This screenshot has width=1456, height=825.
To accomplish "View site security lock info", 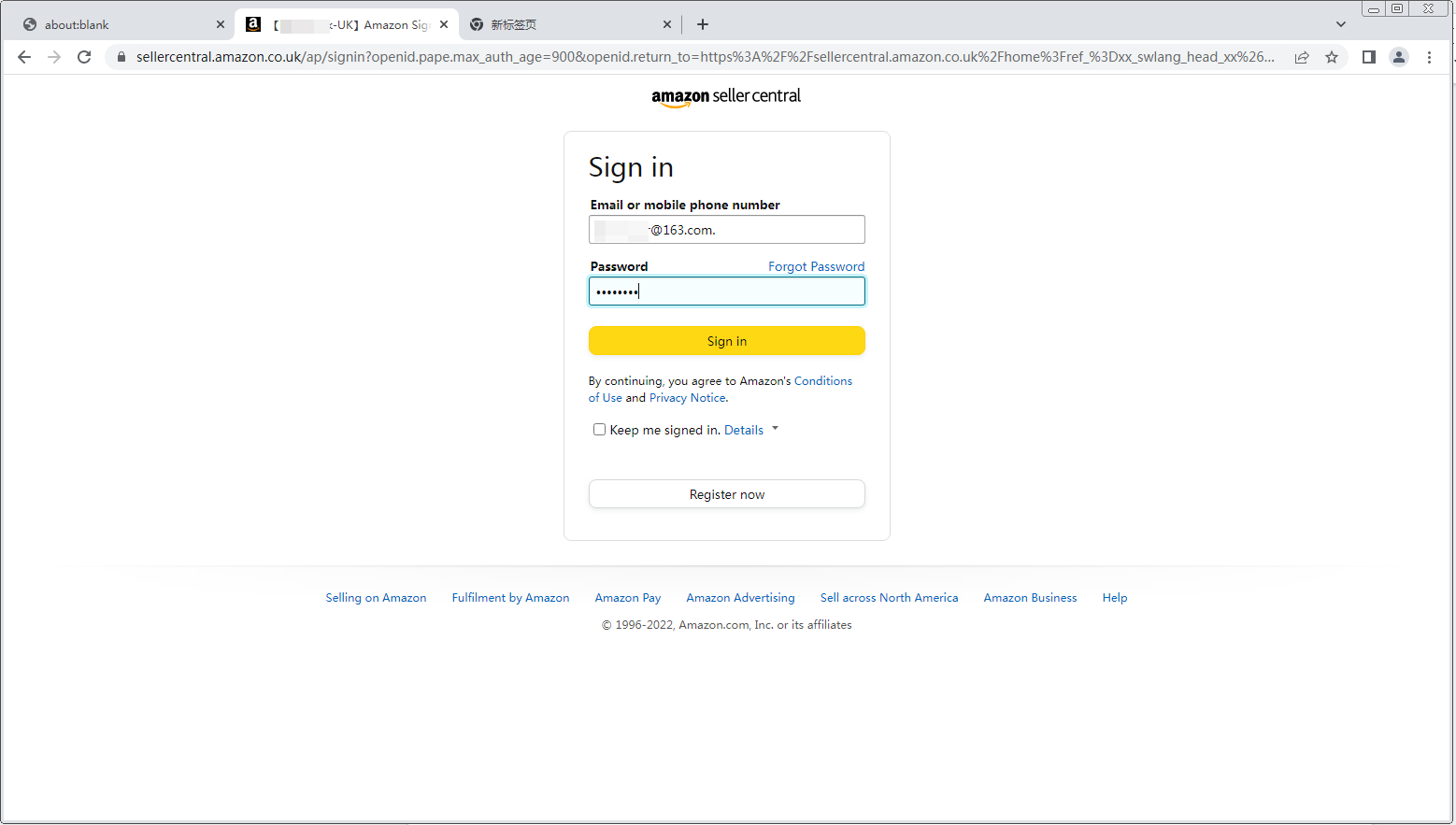I will point(121,57).
